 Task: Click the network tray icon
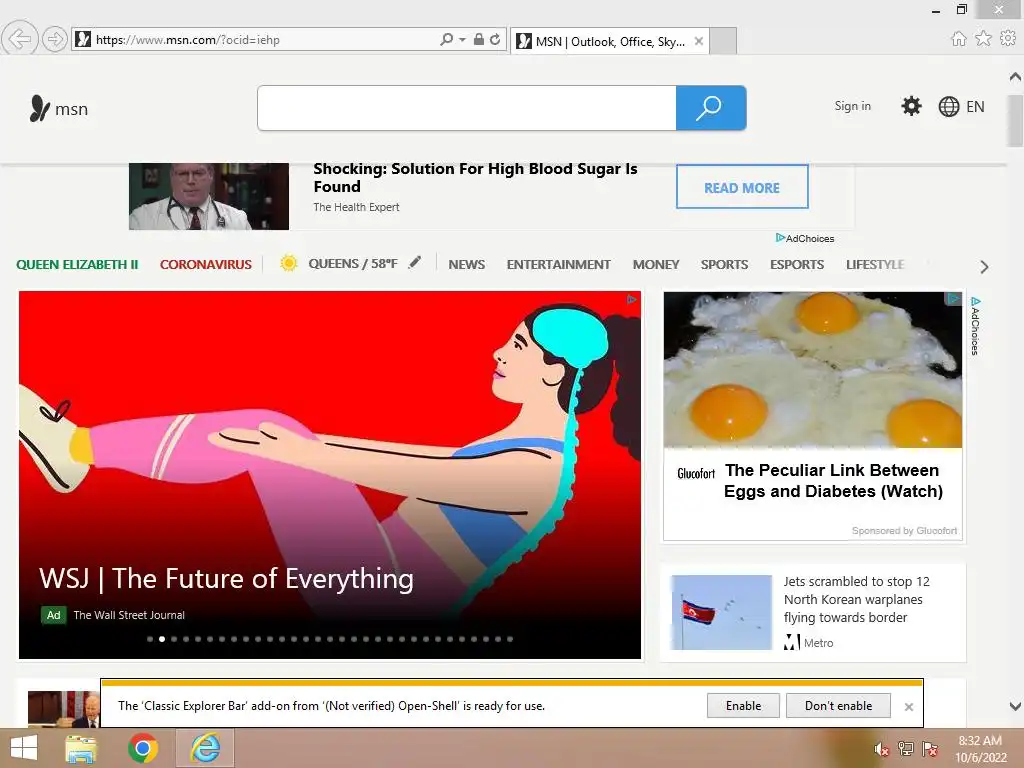[905, 749]
